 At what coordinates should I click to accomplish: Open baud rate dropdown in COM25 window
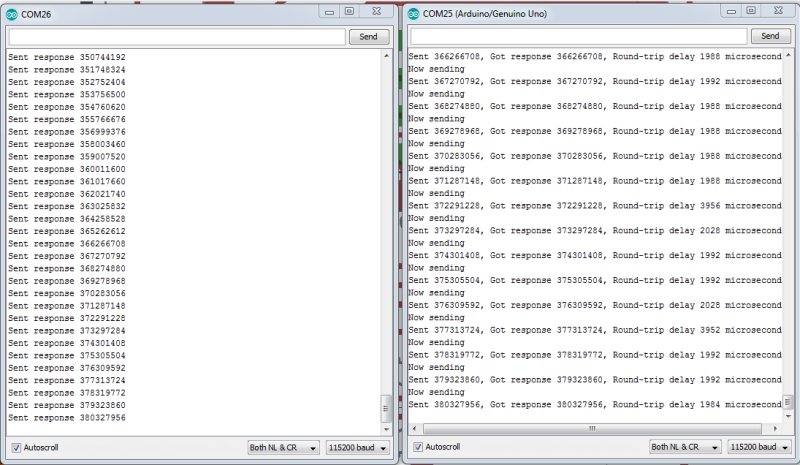click(x=759, y=447)
